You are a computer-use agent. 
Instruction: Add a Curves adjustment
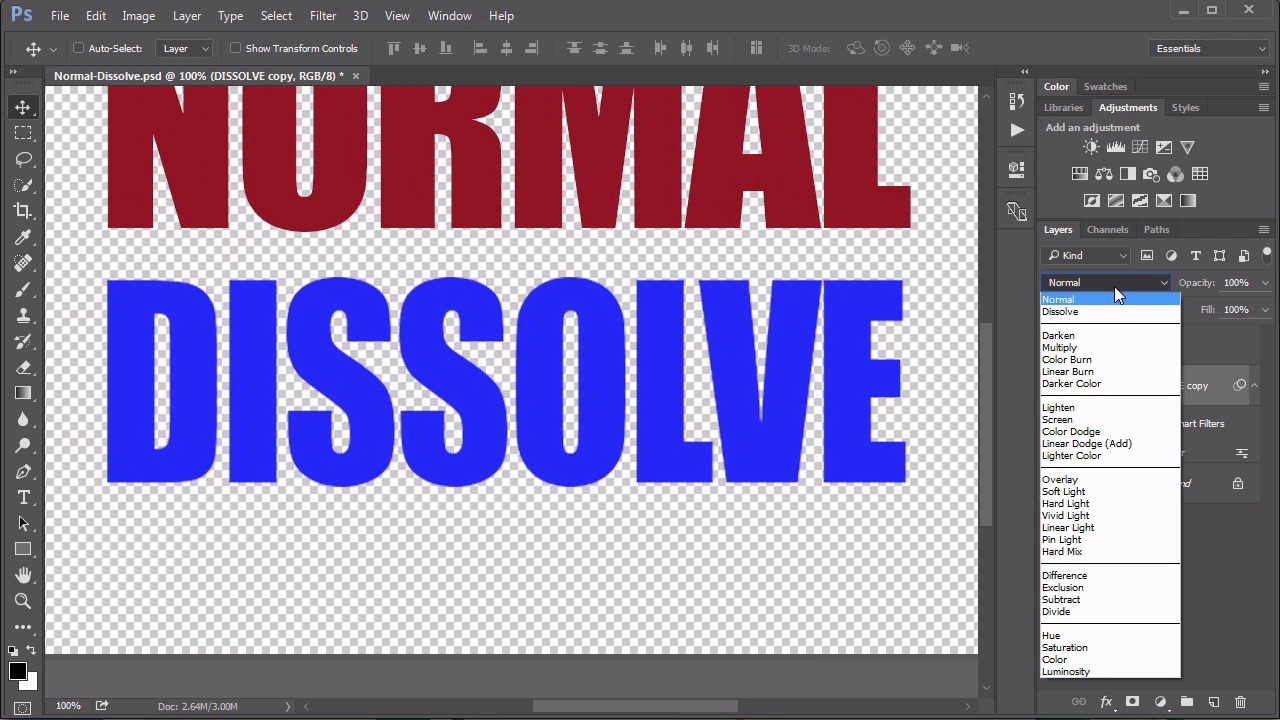(x=1139, y=147)
